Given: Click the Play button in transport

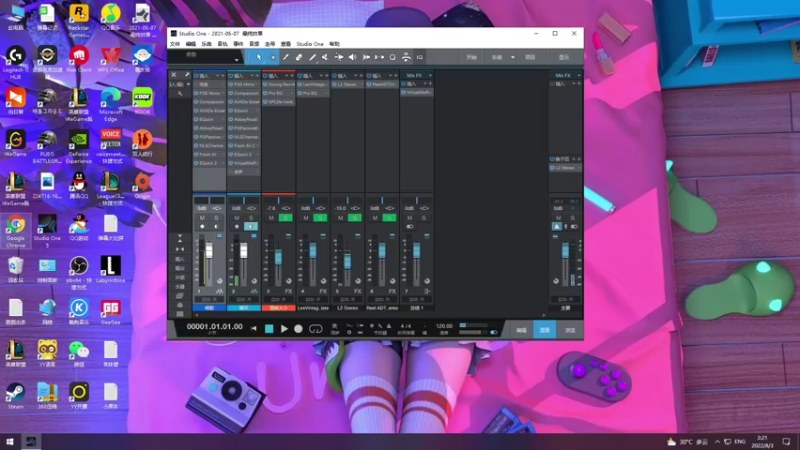Looking at the screenshot, I should tap(284, 329).
